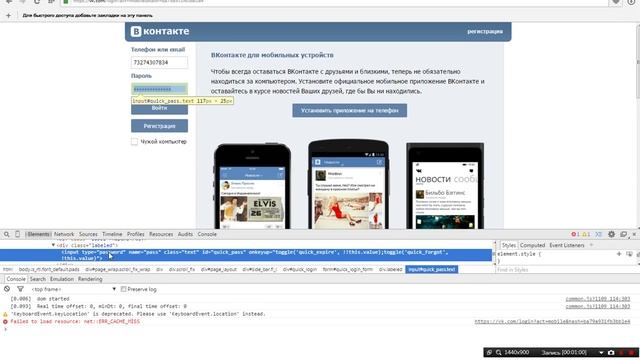Select the 'div.labeled' breadcrumb

[x=390, y=269]
